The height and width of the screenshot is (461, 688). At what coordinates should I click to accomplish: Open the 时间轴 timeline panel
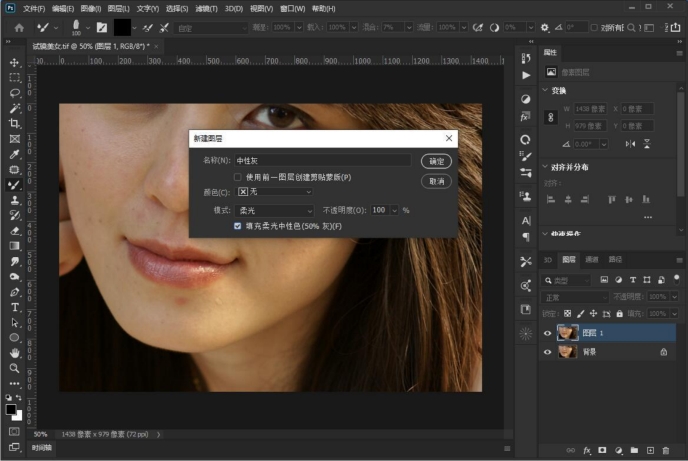point(42,448)
